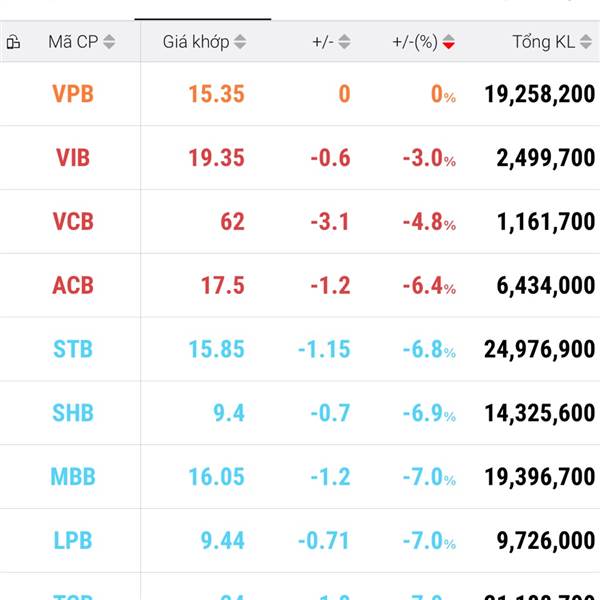Open MBB stock ticker
The height and width of the screenshot is (600, 600).
[73, 477]
